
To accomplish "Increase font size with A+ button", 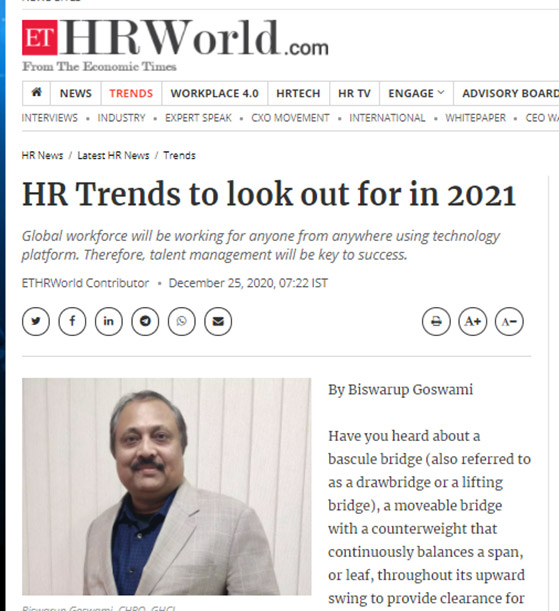I will point(473,321).
